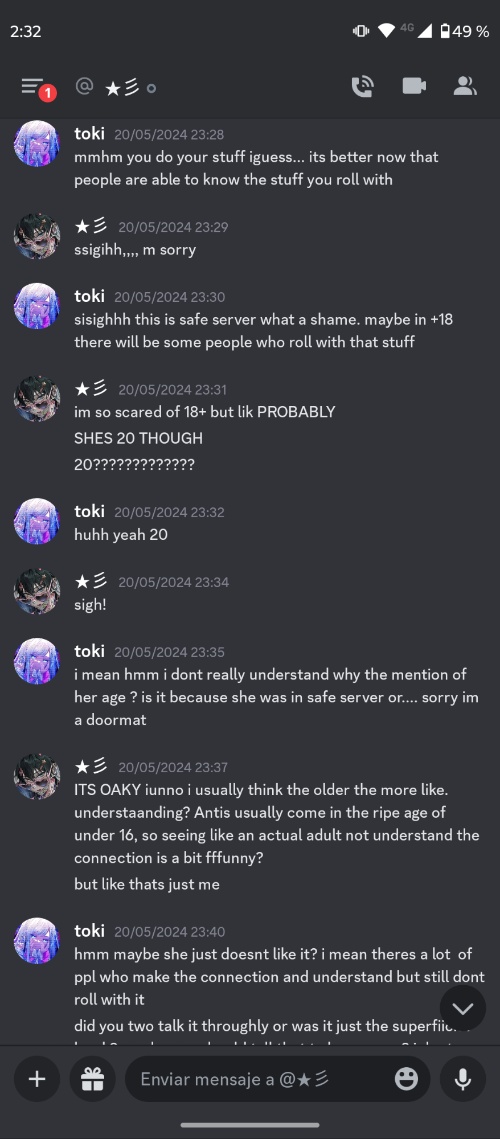Image resolution: width=500 pixels, height=1139 pixels.
Task: Tap the star user's avatar at 23:31
Action: pos(36,399)
